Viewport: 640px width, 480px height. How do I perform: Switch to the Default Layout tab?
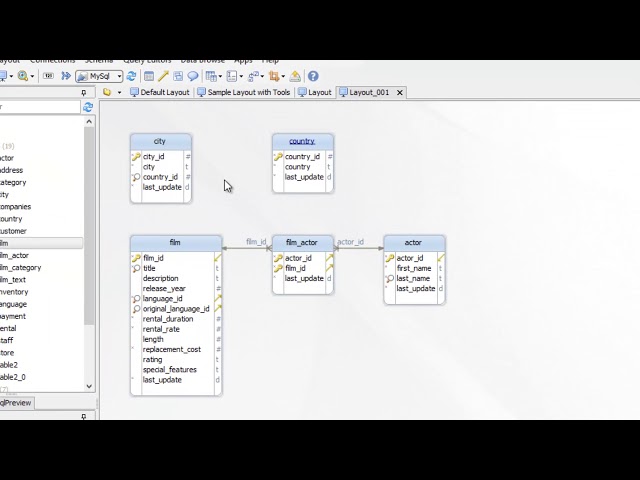(160, 92)
